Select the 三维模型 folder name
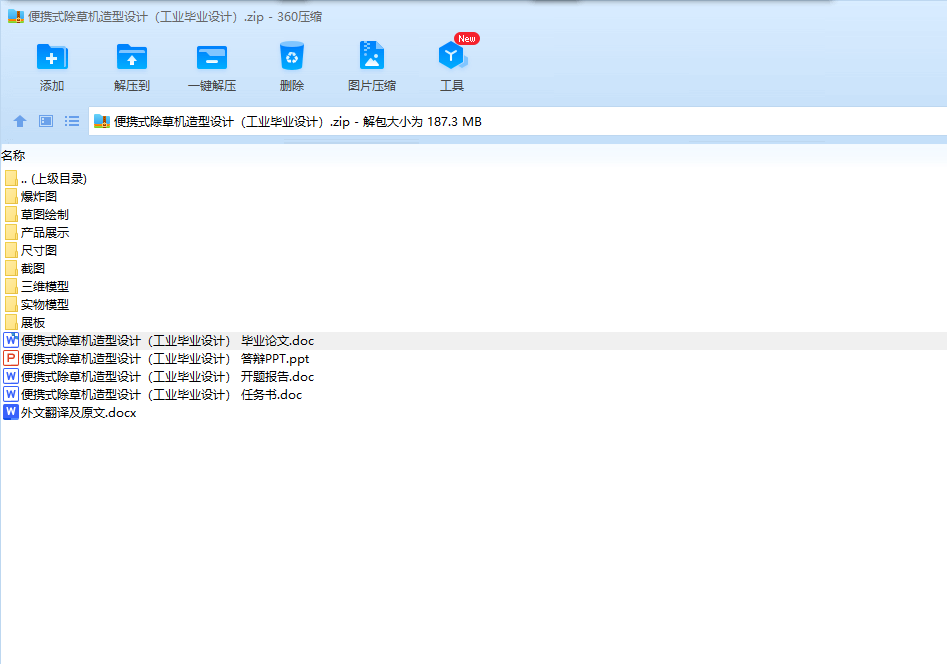The height and width of the screenshot is (664, 947). (45, 286)
